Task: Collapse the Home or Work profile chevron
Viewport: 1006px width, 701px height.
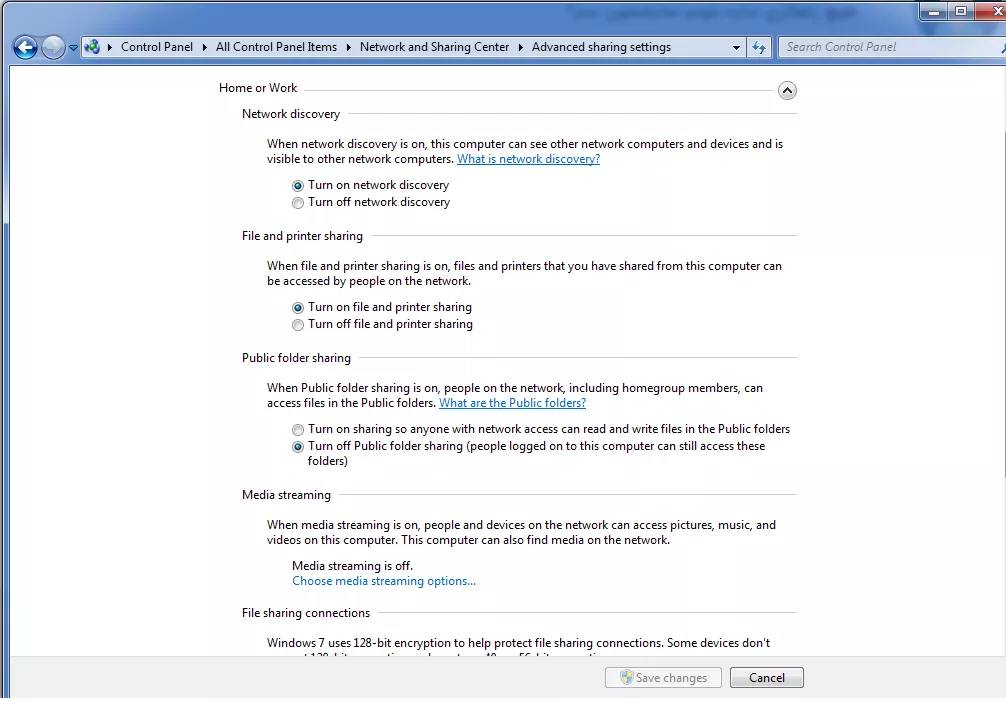Action: click(x=787, y=90)
